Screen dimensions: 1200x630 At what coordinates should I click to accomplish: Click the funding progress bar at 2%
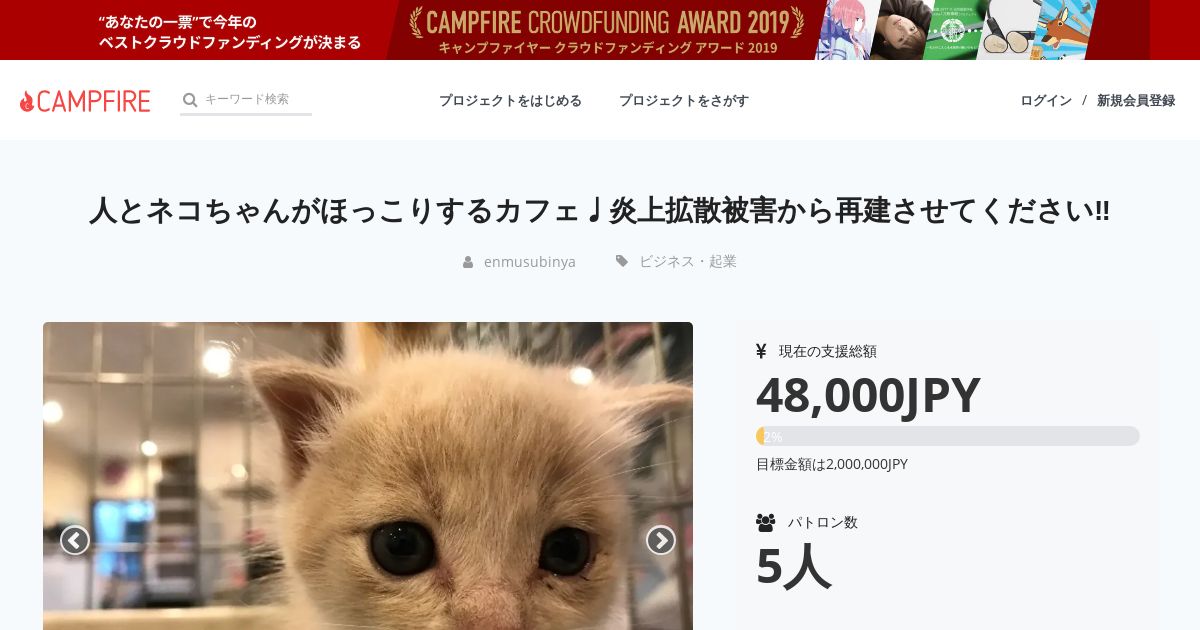click(948, 436)
